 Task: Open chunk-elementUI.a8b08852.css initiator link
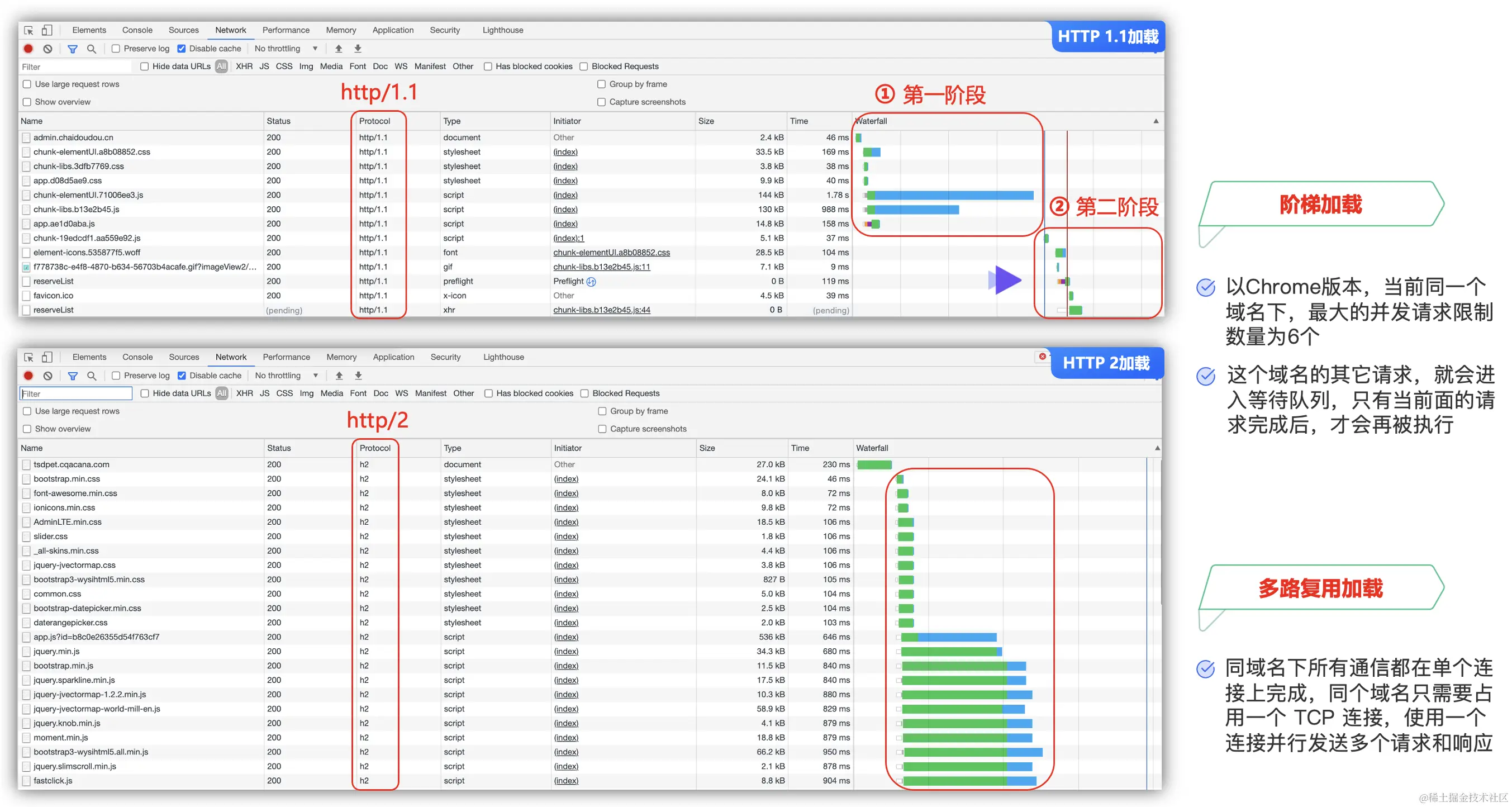[612, 253]
